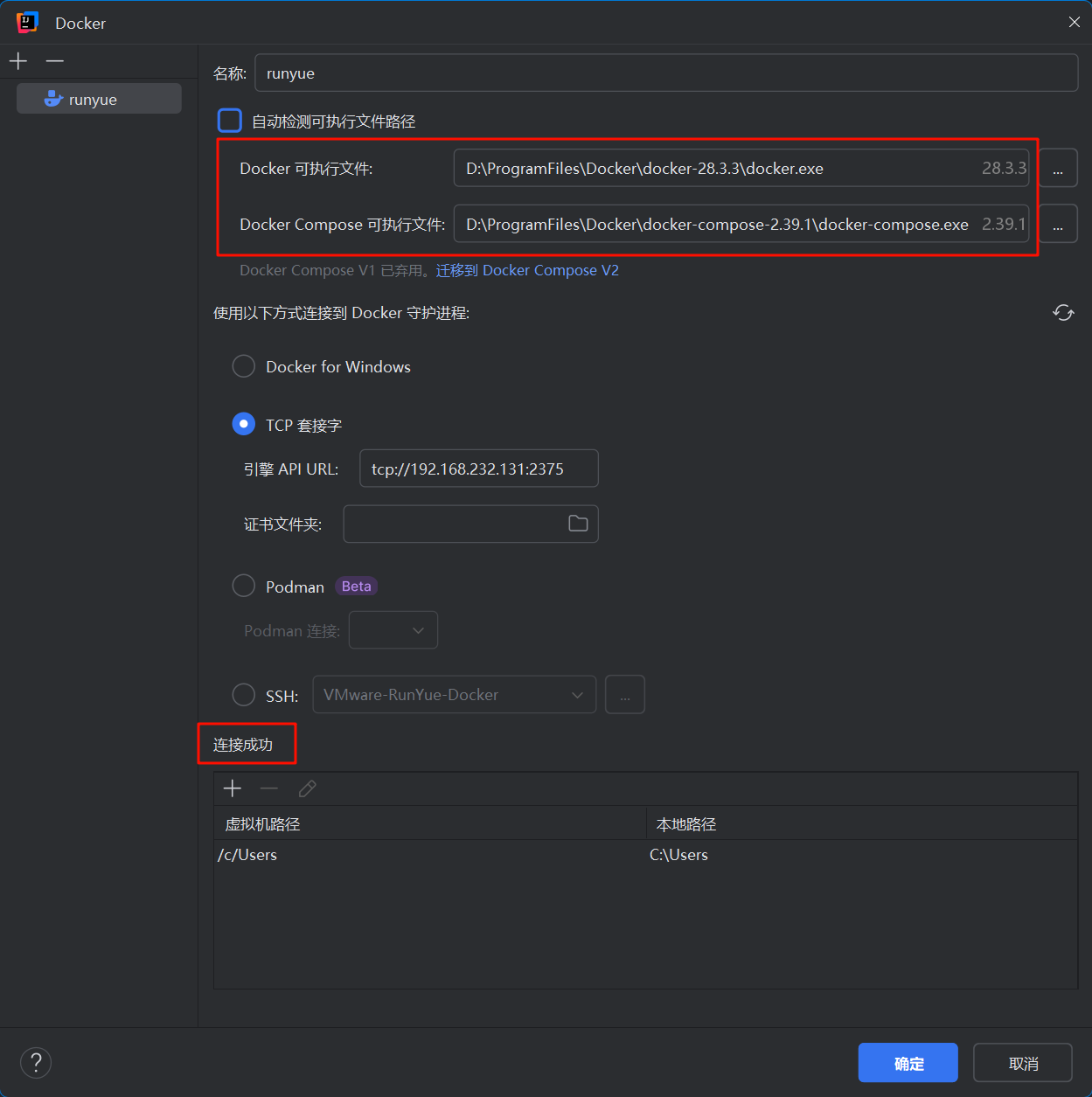
Task: Open the Podman connection dropdown
Action: click(x=393, y=630)
